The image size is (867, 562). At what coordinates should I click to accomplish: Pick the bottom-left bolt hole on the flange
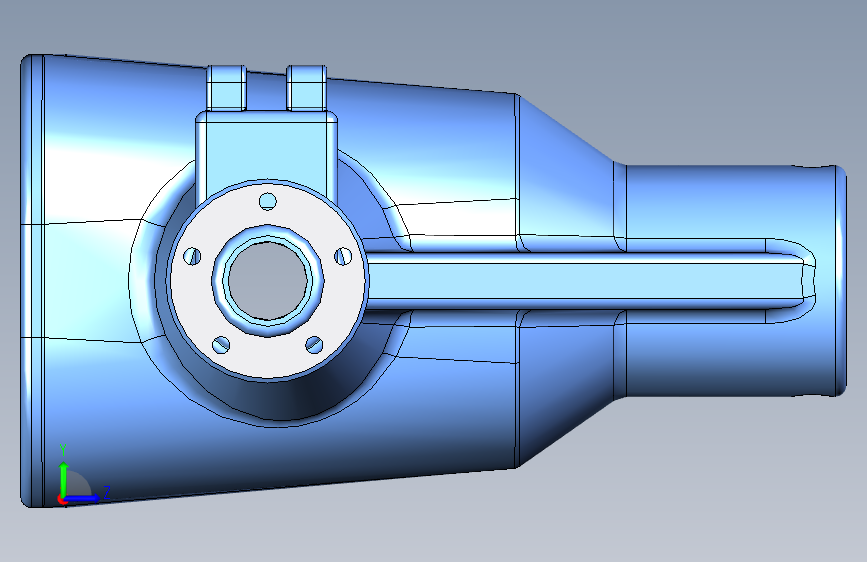click(x=221, y=345)
